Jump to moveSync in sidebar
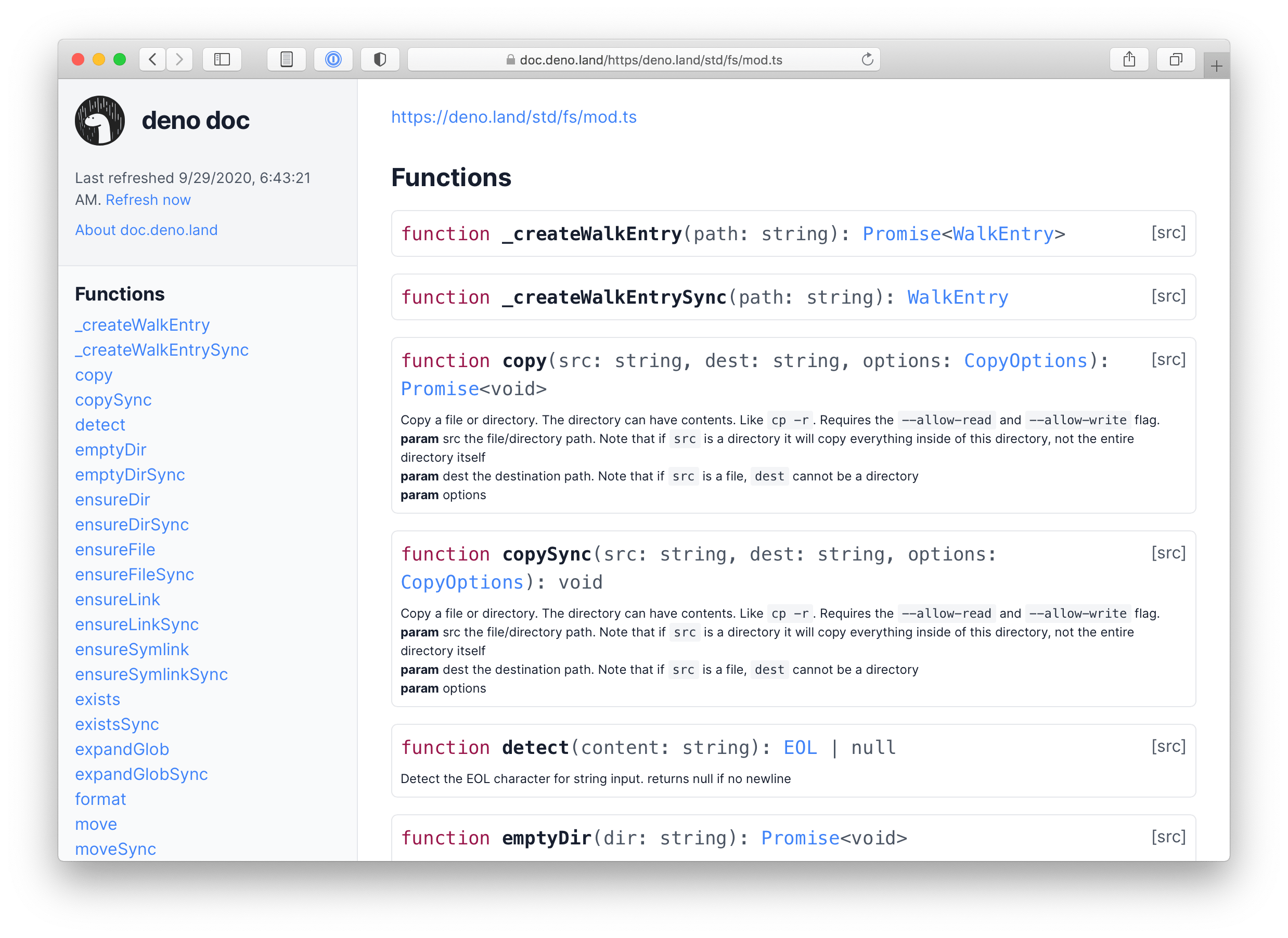This screenshot has width=1288, height=938. (115, 850)
